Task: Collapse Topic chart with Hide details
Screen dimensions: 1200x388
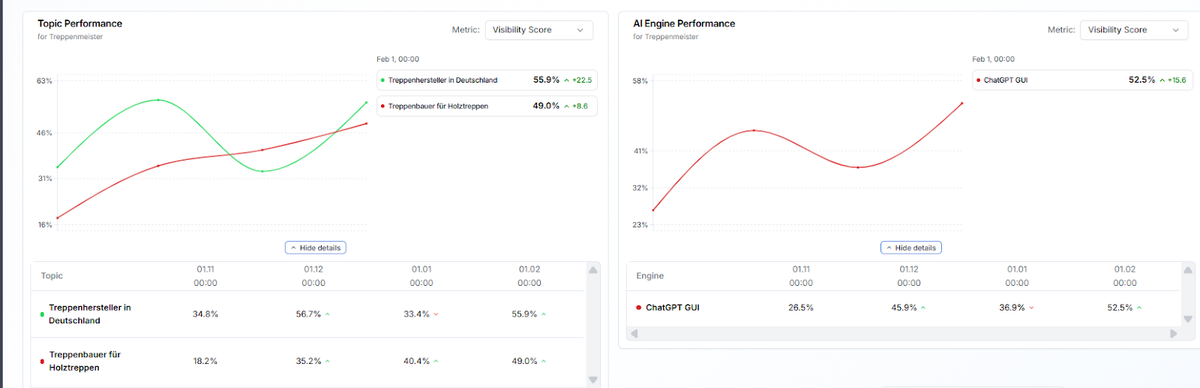Action: 316,247
